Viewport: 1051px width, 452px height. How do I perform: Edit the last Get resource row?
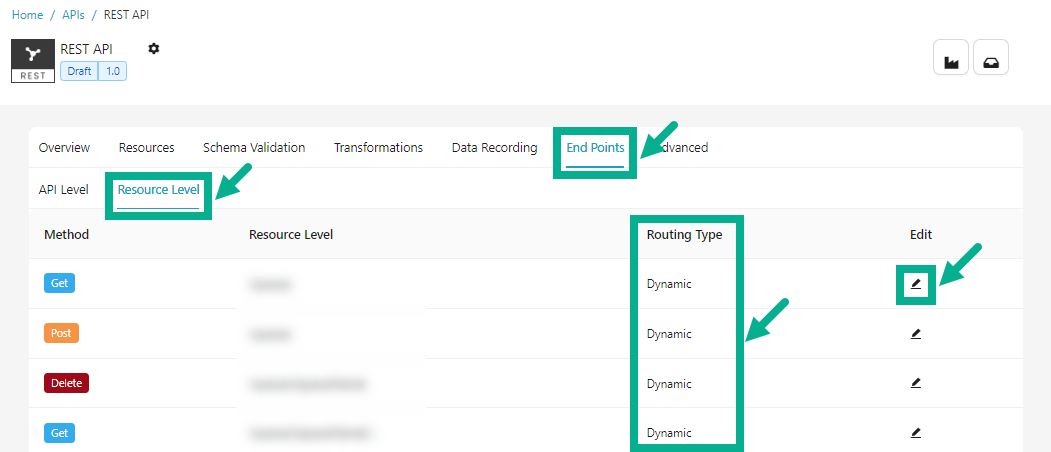point(916,433)
